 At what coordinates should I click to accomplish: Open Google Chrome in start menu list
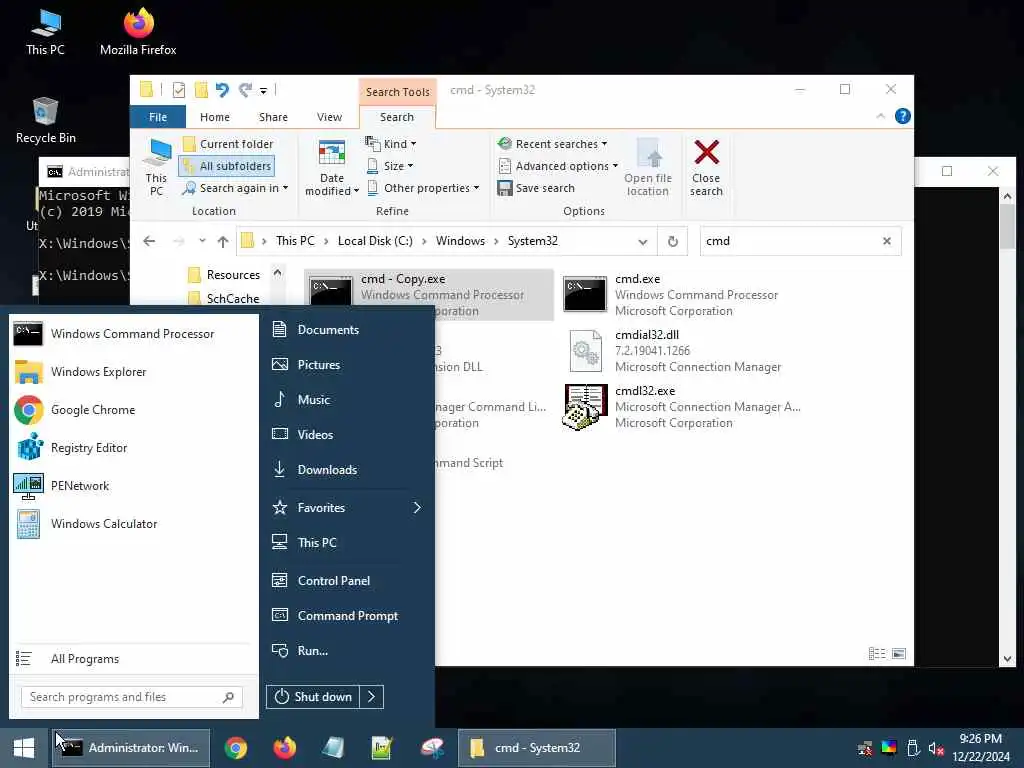(x=133, y=410)
